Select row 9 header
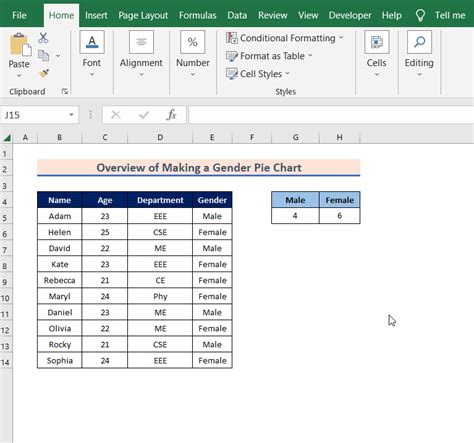474x443 pixels. (x=6, y=281)
